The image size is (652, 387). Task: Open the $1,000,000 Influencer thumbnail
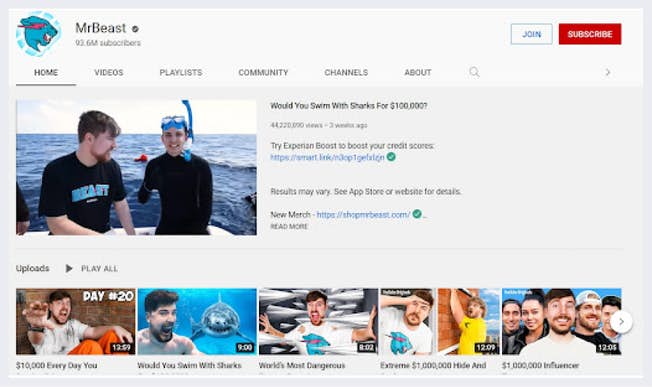tap(561, 322)
